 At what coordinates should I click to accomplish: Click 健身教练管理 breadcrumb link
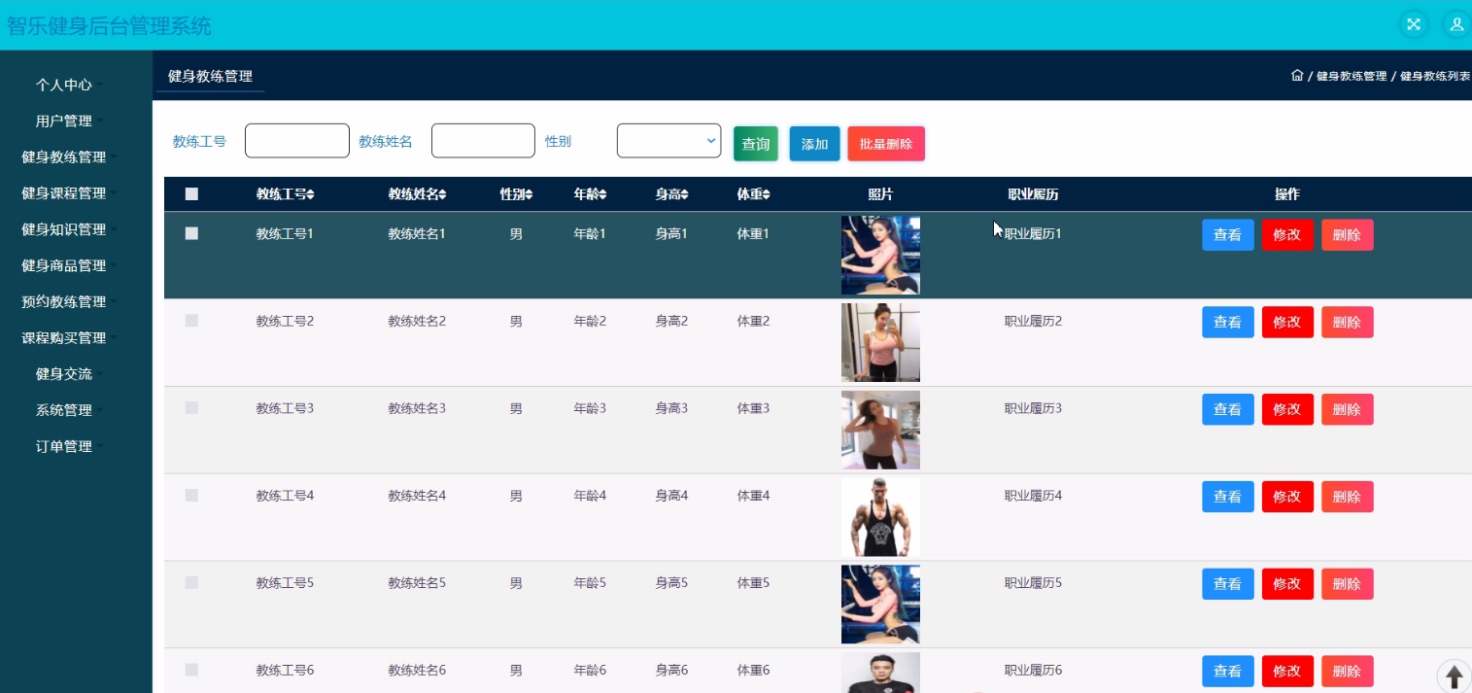[1351, 76]
